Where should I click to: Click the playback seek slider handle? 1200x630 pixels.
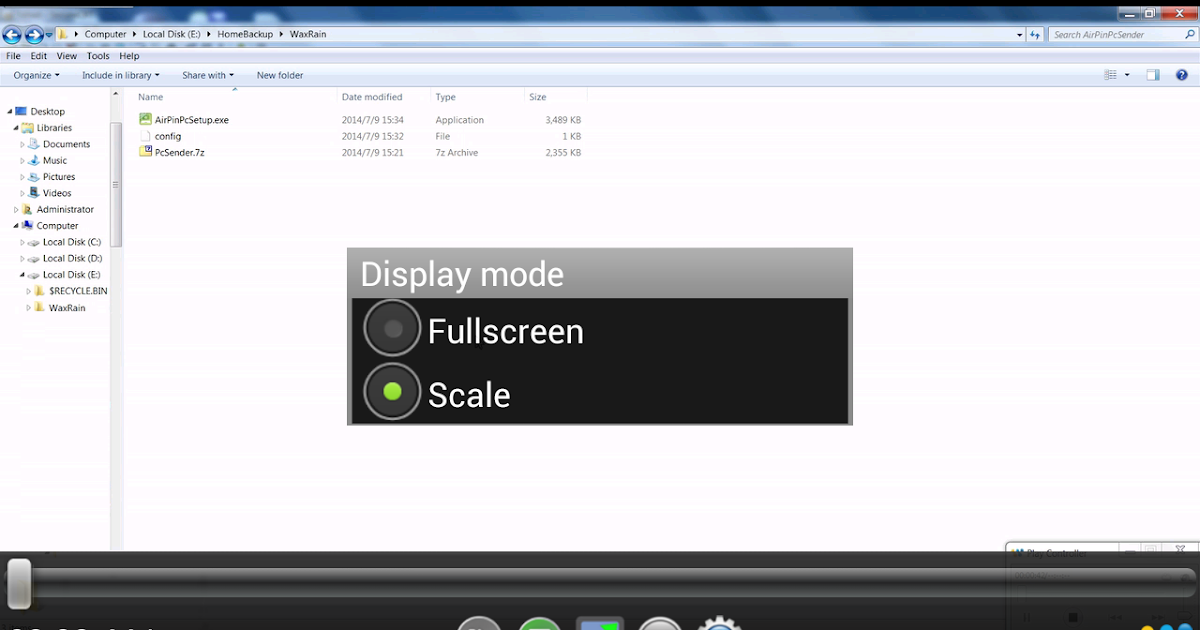pyautogui.click(x=19, y=583)
